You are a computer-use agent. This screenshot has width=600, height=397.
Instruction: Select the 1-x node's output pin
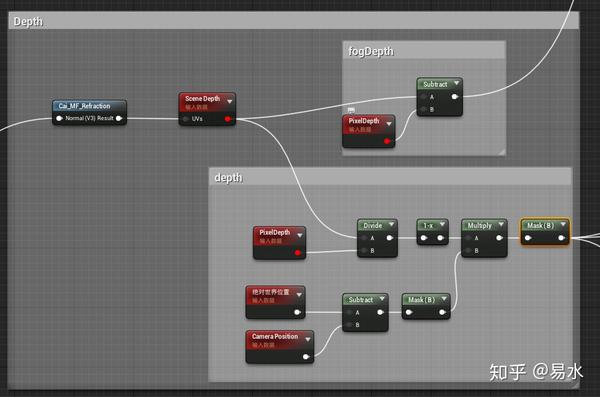point(440,238)
